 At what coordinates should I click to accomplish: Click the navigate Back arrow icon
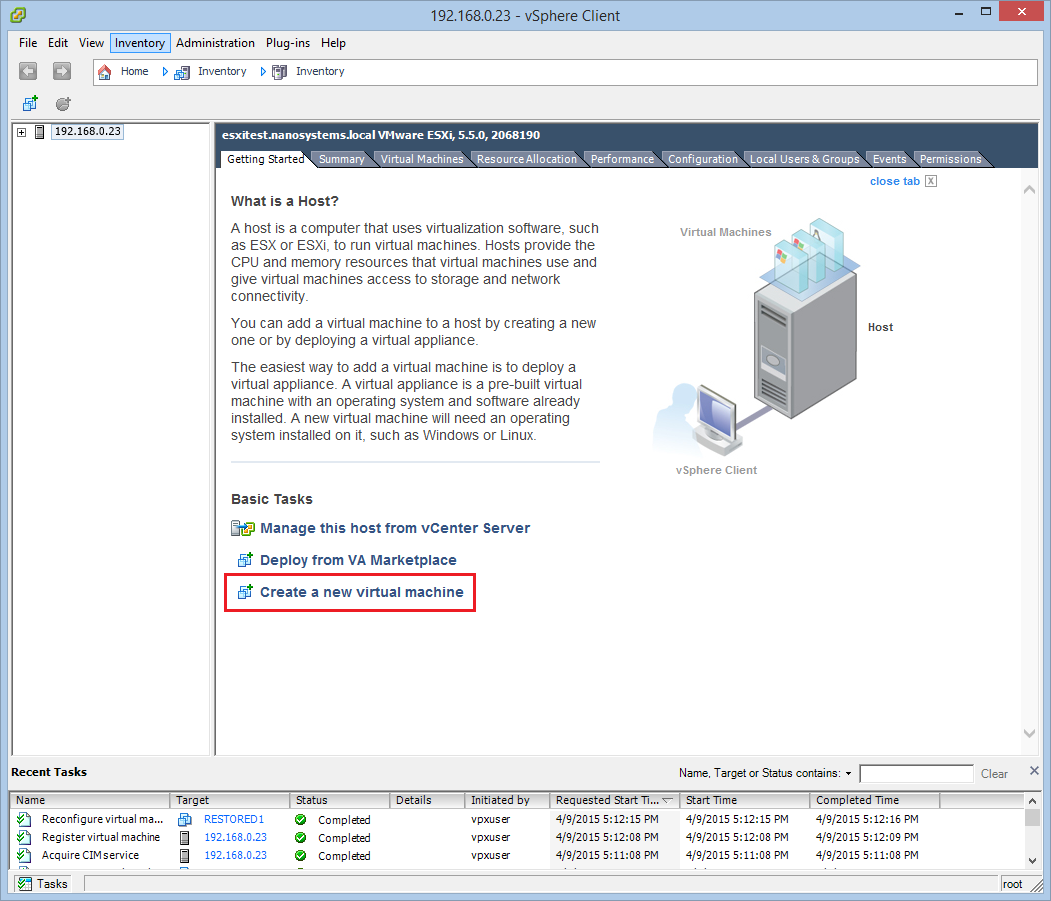click(x=27, y=71)
